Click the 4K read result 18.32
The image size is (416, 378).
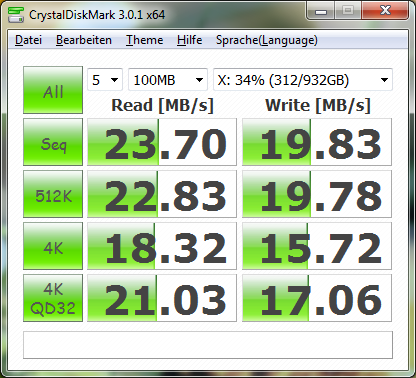coord(162,246)
